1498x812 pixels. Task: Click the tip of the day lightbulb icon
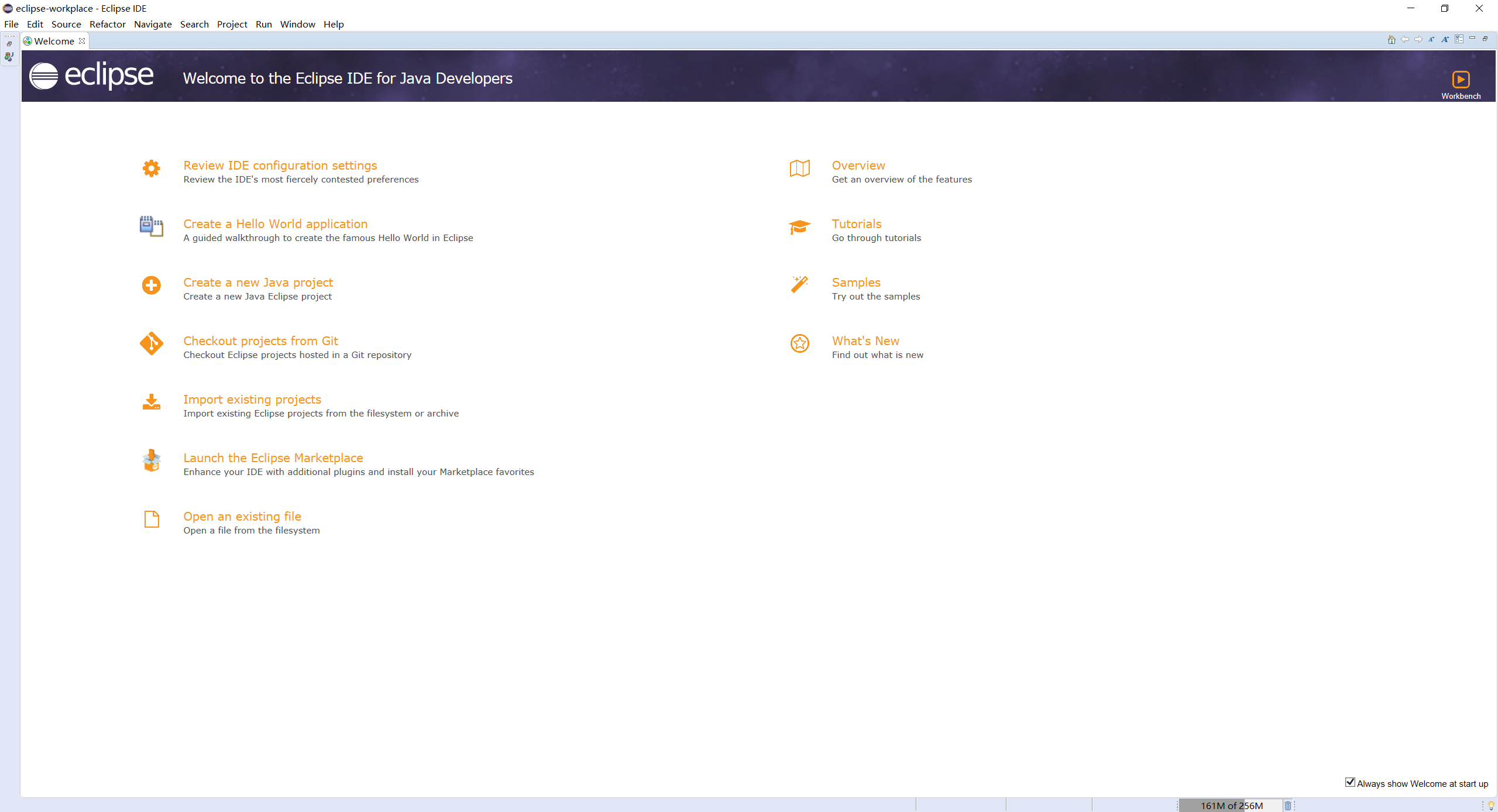coord(1491,806)
